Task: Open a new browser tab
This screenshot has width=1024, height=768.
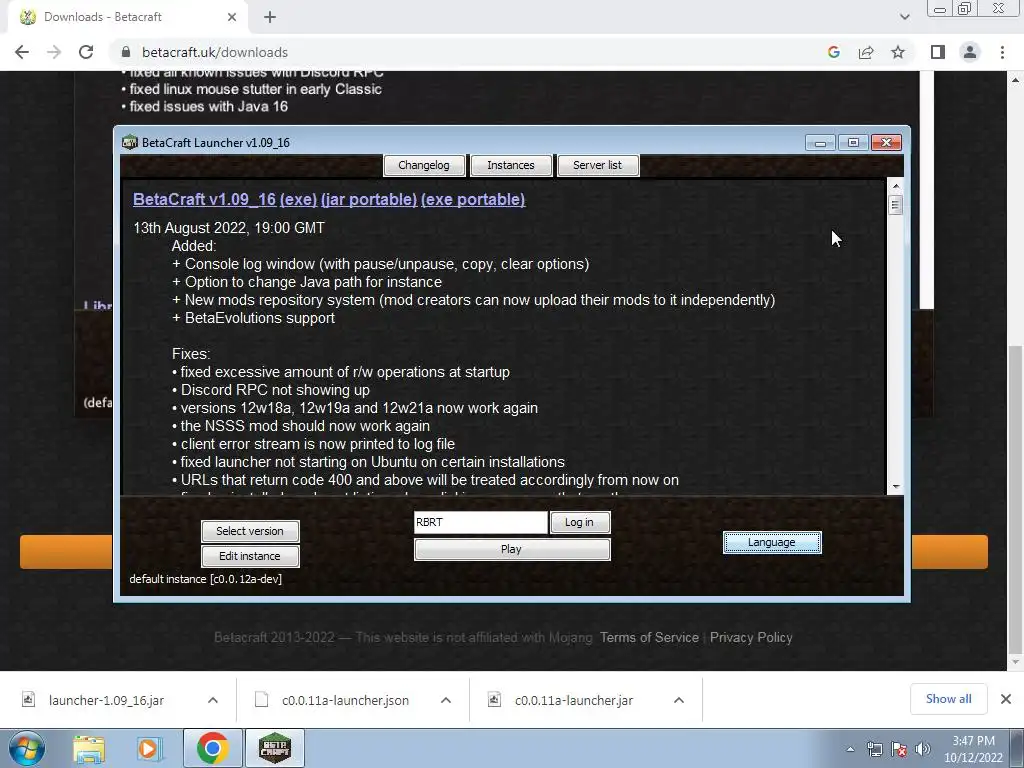Action: click(270, 17)
